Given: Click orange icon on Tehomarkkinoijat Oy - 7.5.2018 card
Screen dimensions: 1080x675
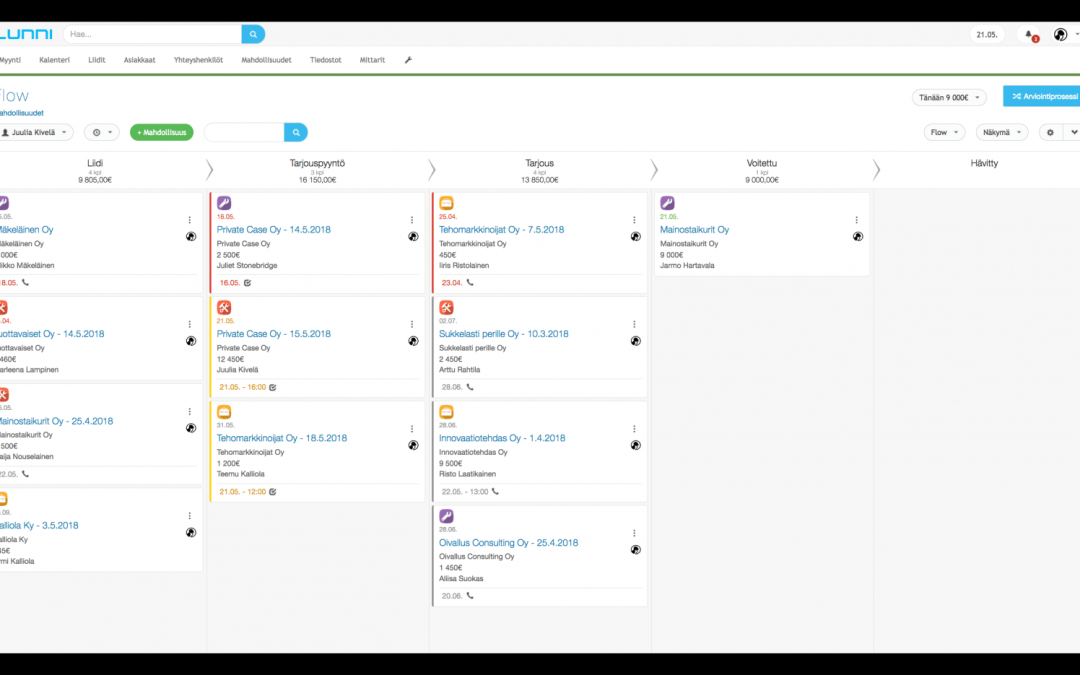Looking at the screenshot, I should pos(446,203).
